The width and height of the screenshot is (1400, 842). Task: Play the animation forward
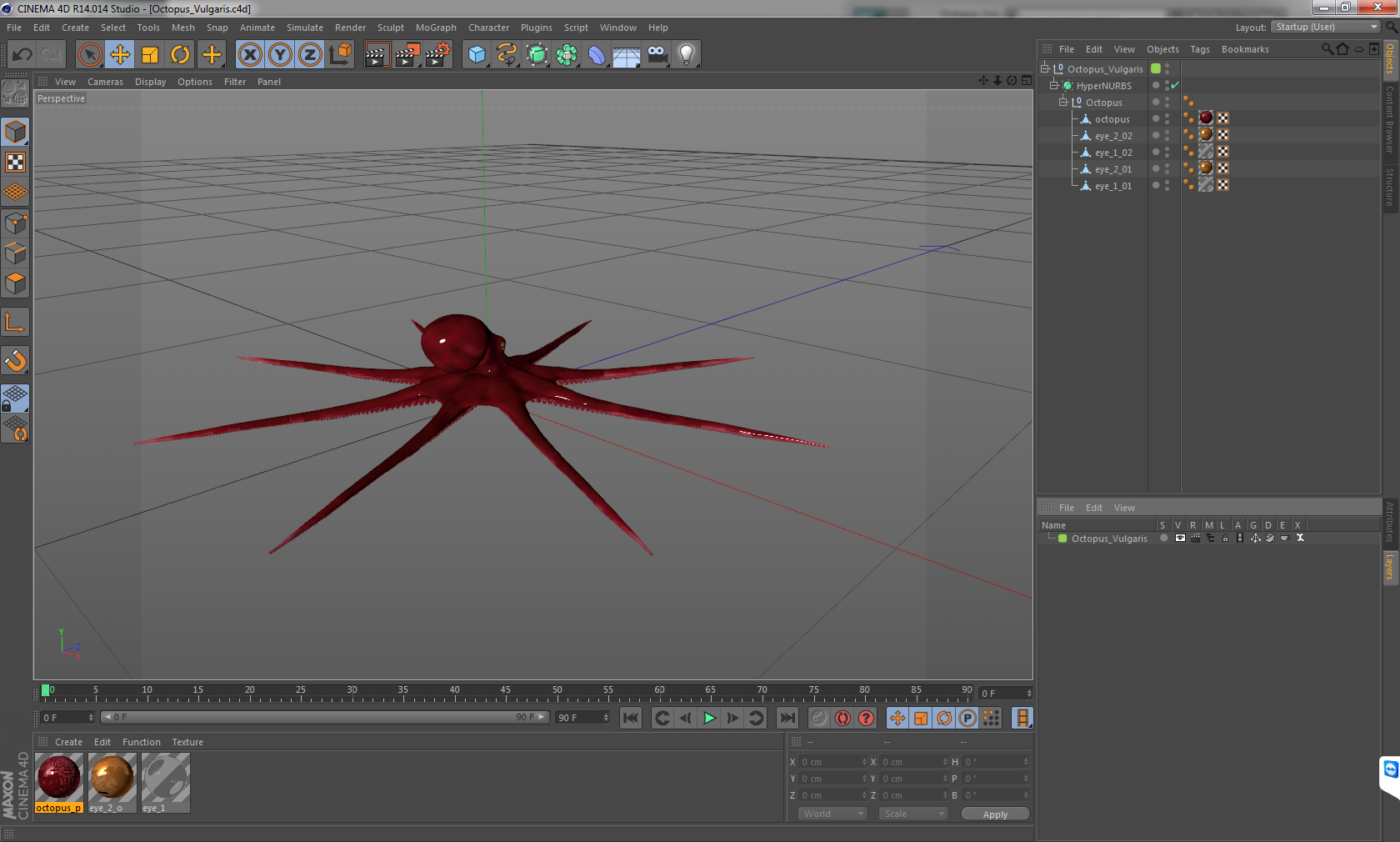click(709, 718)
